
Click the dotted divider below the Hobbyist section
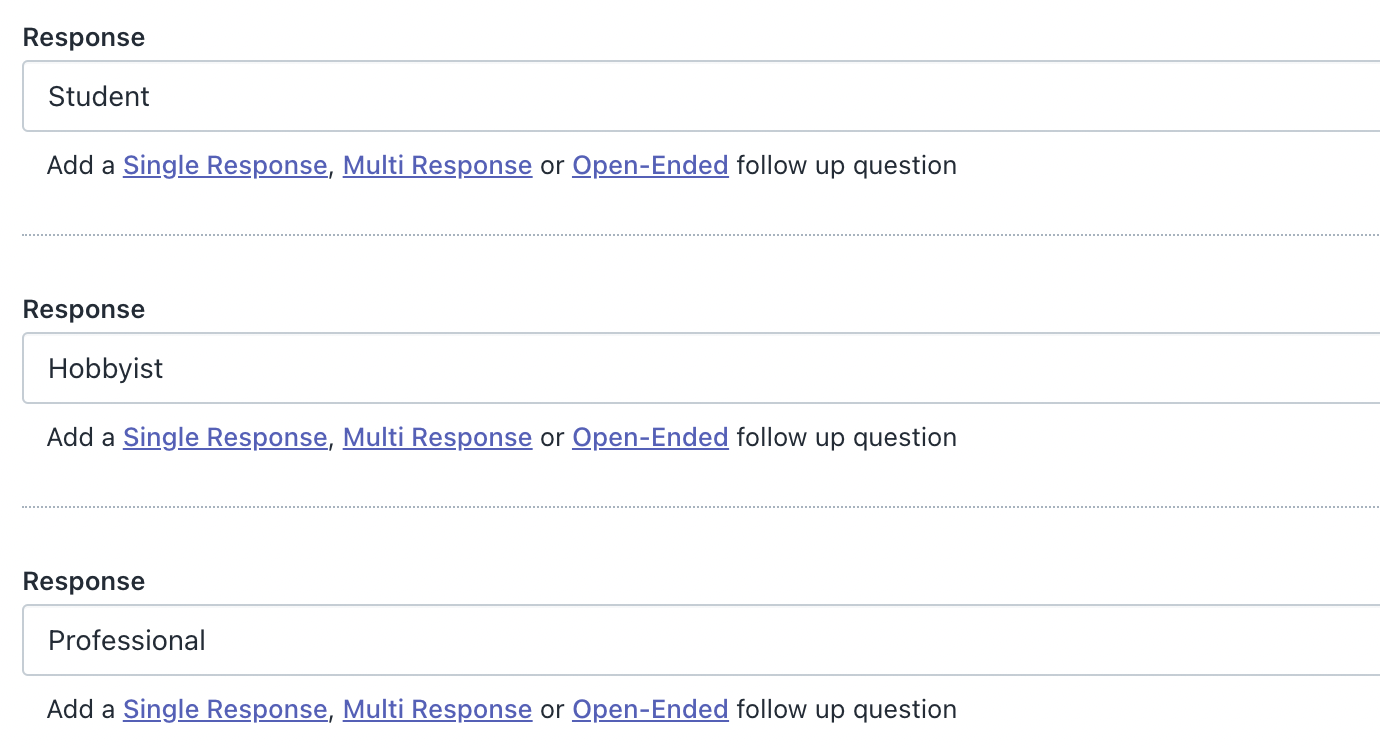(700, 507)
